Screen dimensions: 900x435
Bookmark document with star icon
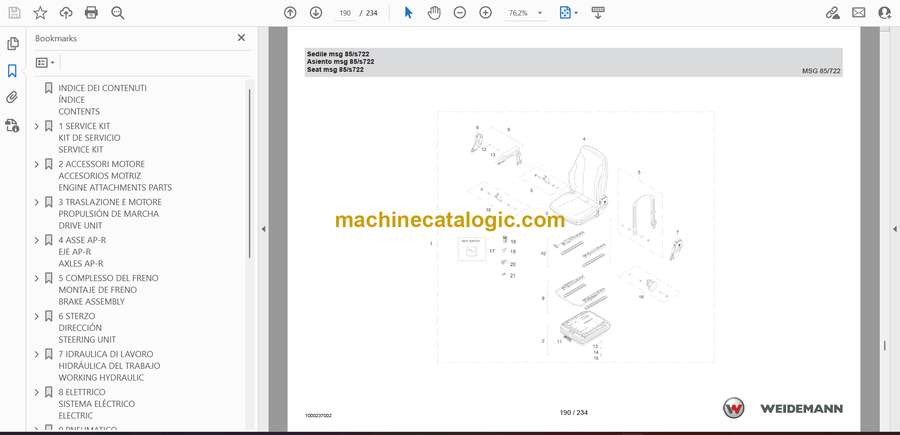(x=40, y=13)
